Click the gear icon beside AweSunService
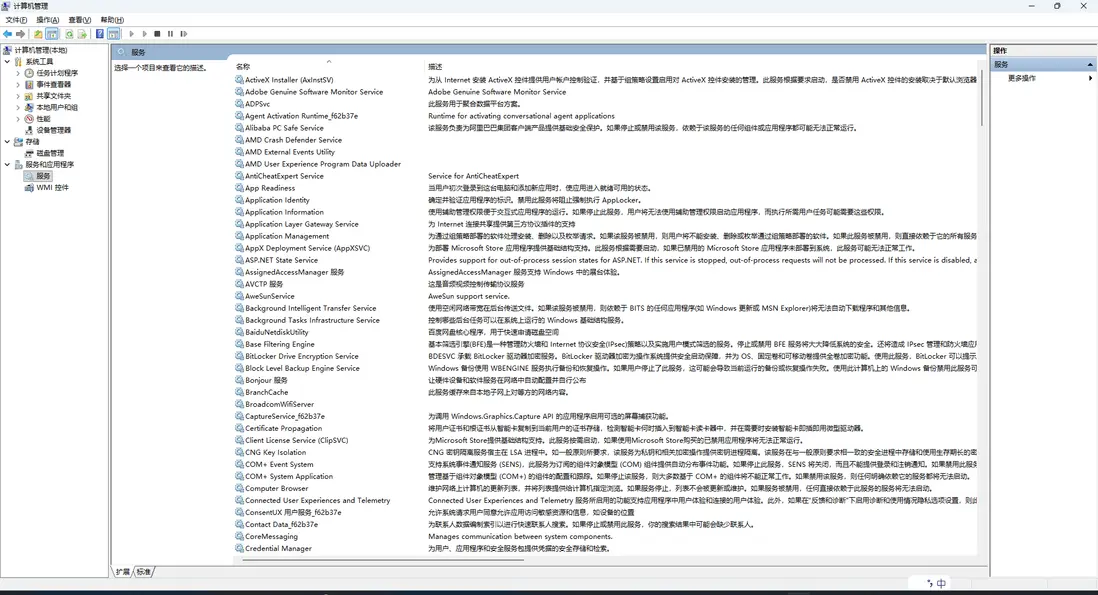Screen dimensions: 1098x595 click(x=239, y=296)
